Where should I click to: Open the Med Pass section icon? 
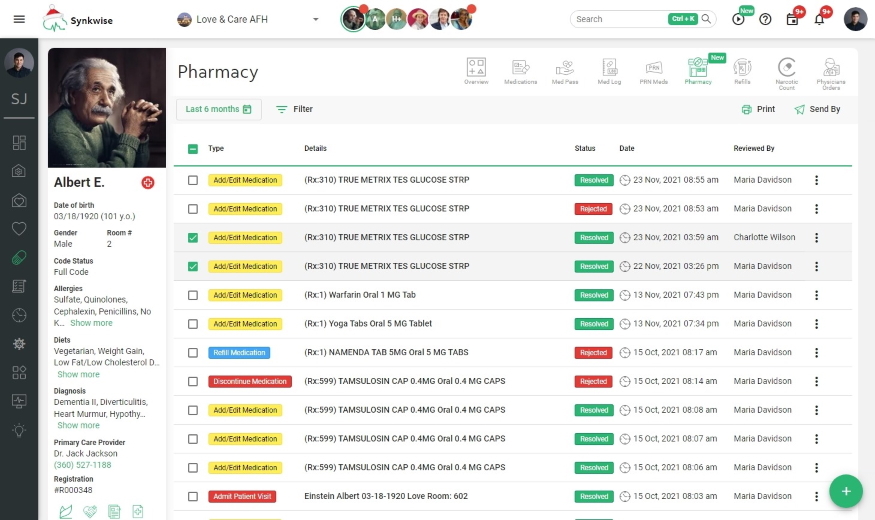tap(565, 70)
